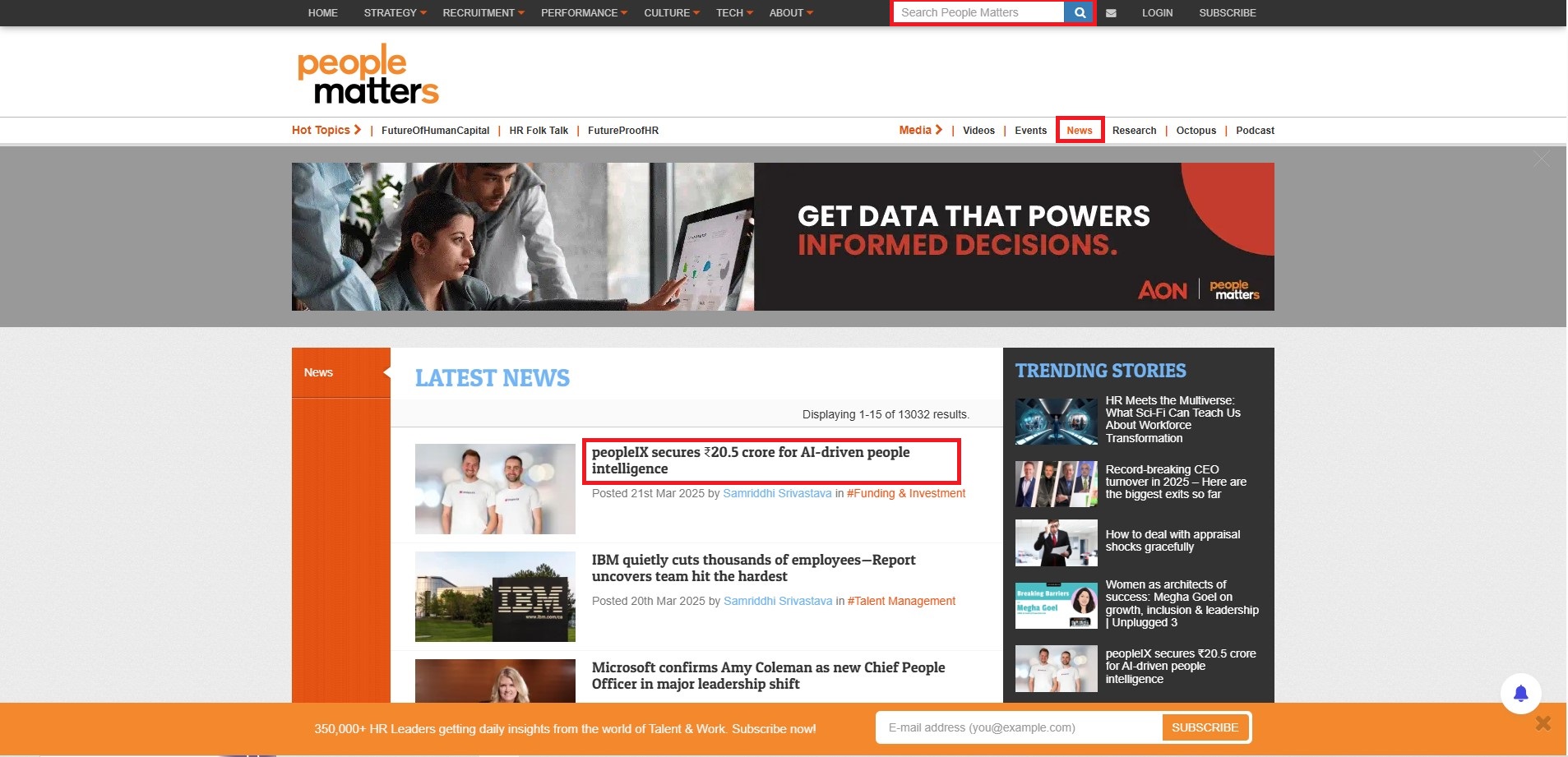Screen dimensions: 1568x757
Task: Expand the Strategy dropdown menu
Action: 395,13
